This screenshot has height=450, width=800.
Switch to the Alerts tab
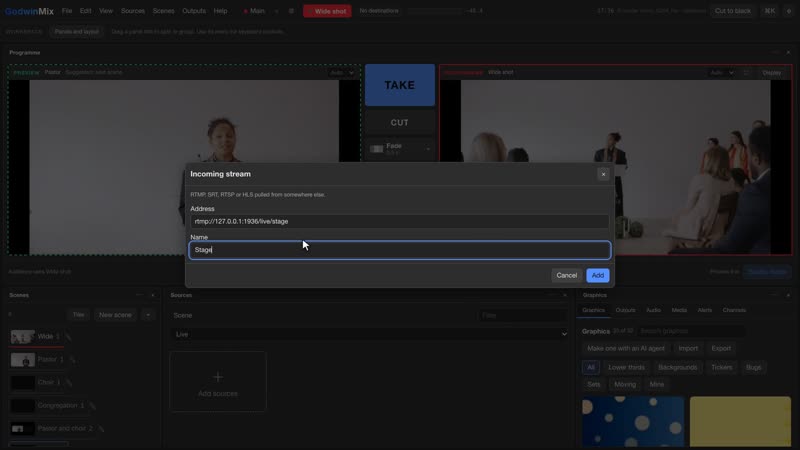pos(705,310)
